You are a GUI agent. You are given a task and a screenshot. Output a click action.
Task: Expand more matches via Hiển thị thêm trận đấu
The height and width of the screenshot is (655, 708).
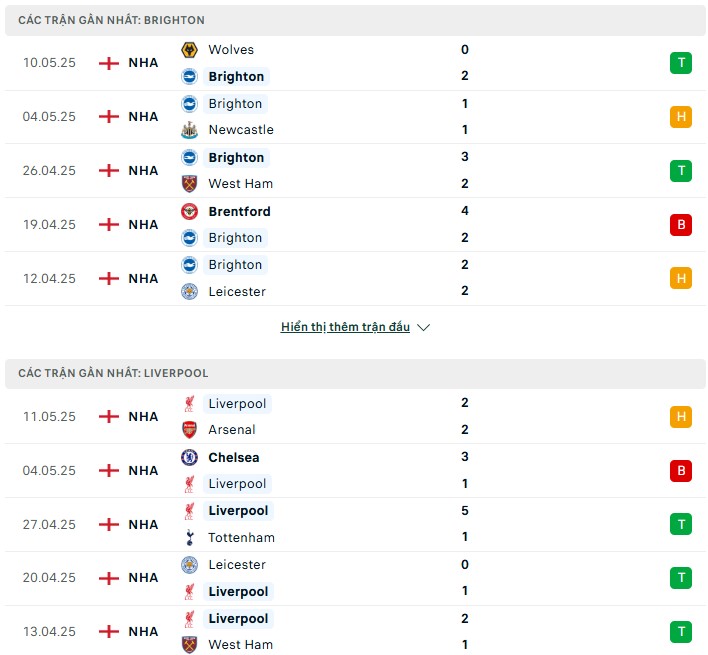coord(345,327)
